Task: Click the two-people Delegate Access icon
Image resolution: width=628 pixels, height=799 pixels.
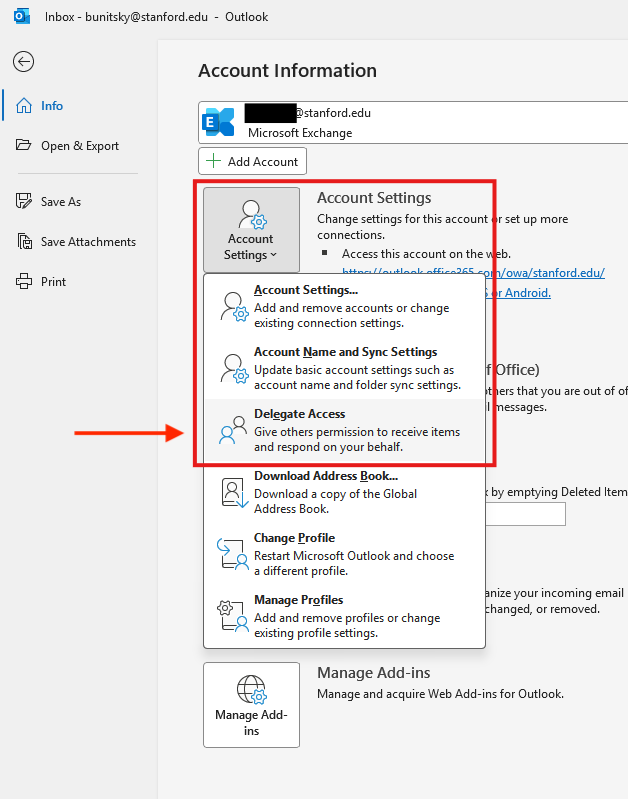Action: pos(233,430)
